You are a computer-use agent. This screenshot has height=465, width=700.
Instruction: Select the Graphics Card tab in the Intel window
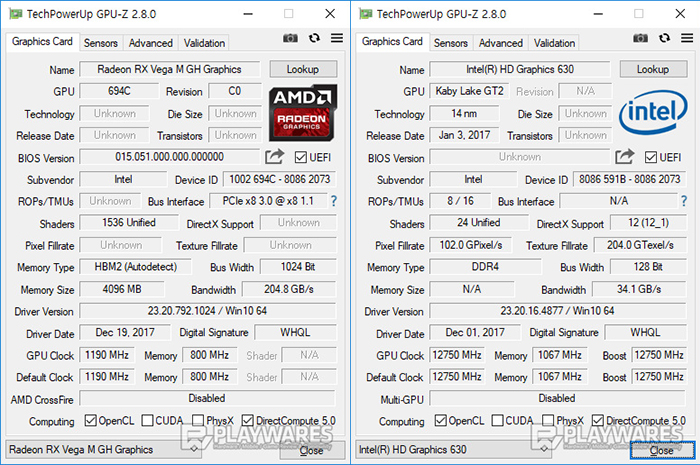click(392, 42)
